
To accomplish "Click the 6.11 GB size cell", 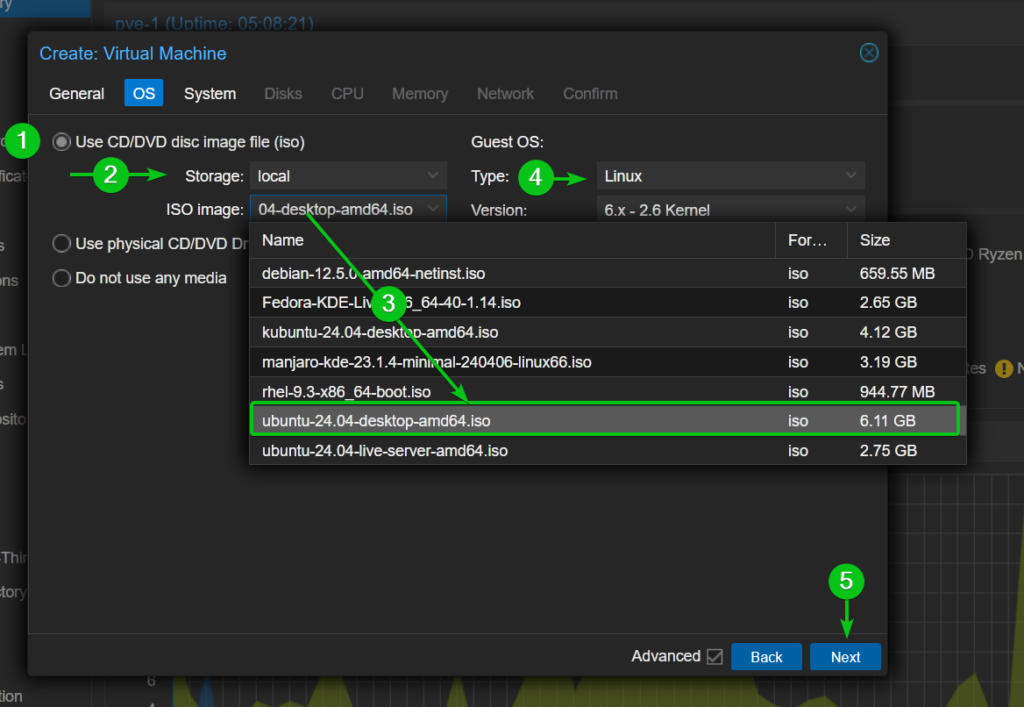I will coord(888,421).
